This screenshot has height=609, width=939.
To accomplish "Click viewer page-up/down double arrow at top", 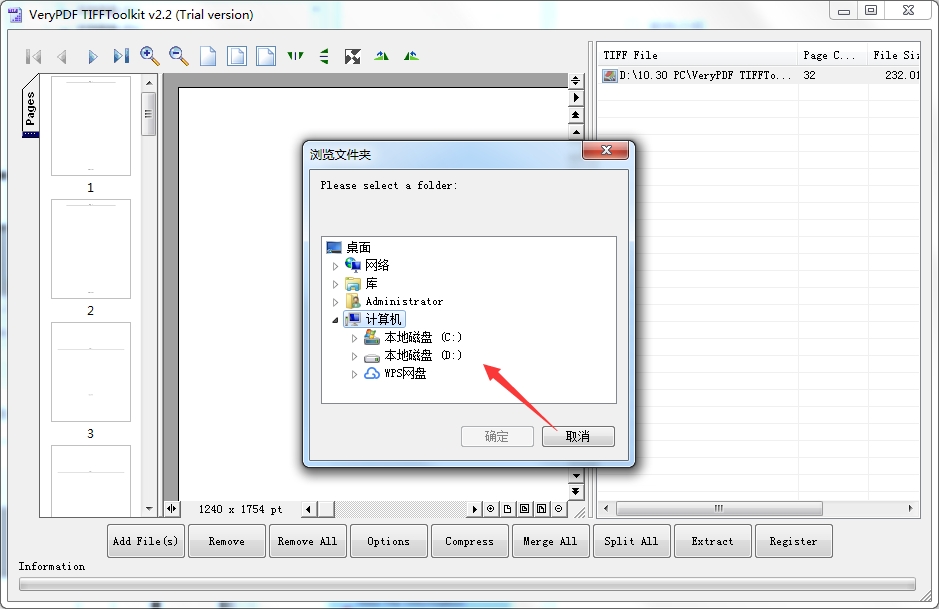I will [x=575, y=81].
